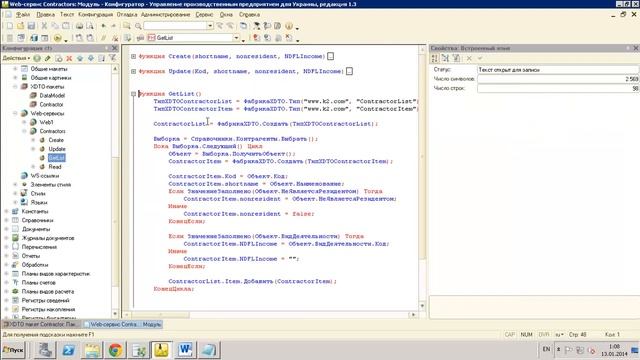Open the Администрирование menu
The image size is (640, 360).
tap(166, 15)
